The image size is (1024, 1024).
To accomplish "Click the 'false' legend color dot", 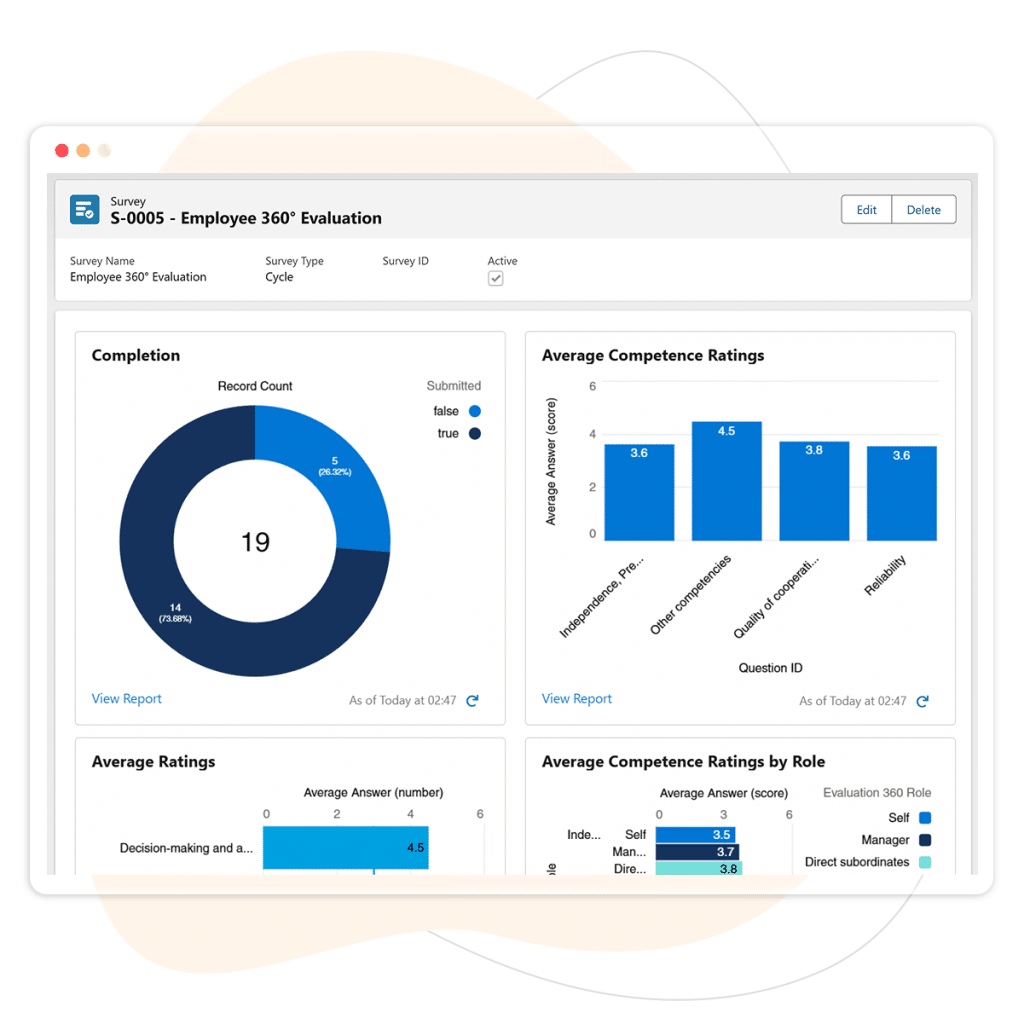I will point(474,411).
